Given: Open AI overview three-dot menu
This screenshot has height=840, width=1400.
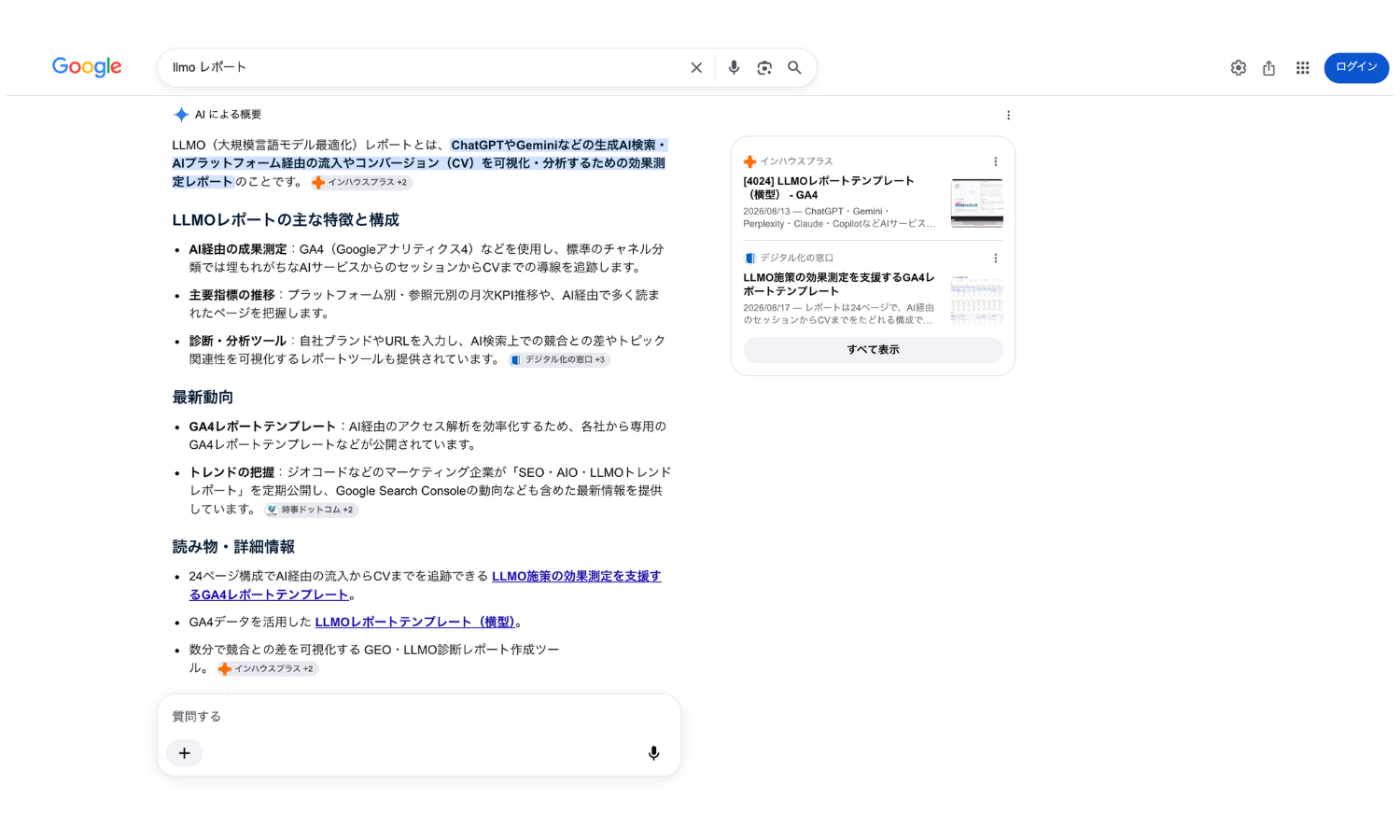Looking at the screenshot, I should tap(1008, 116).
